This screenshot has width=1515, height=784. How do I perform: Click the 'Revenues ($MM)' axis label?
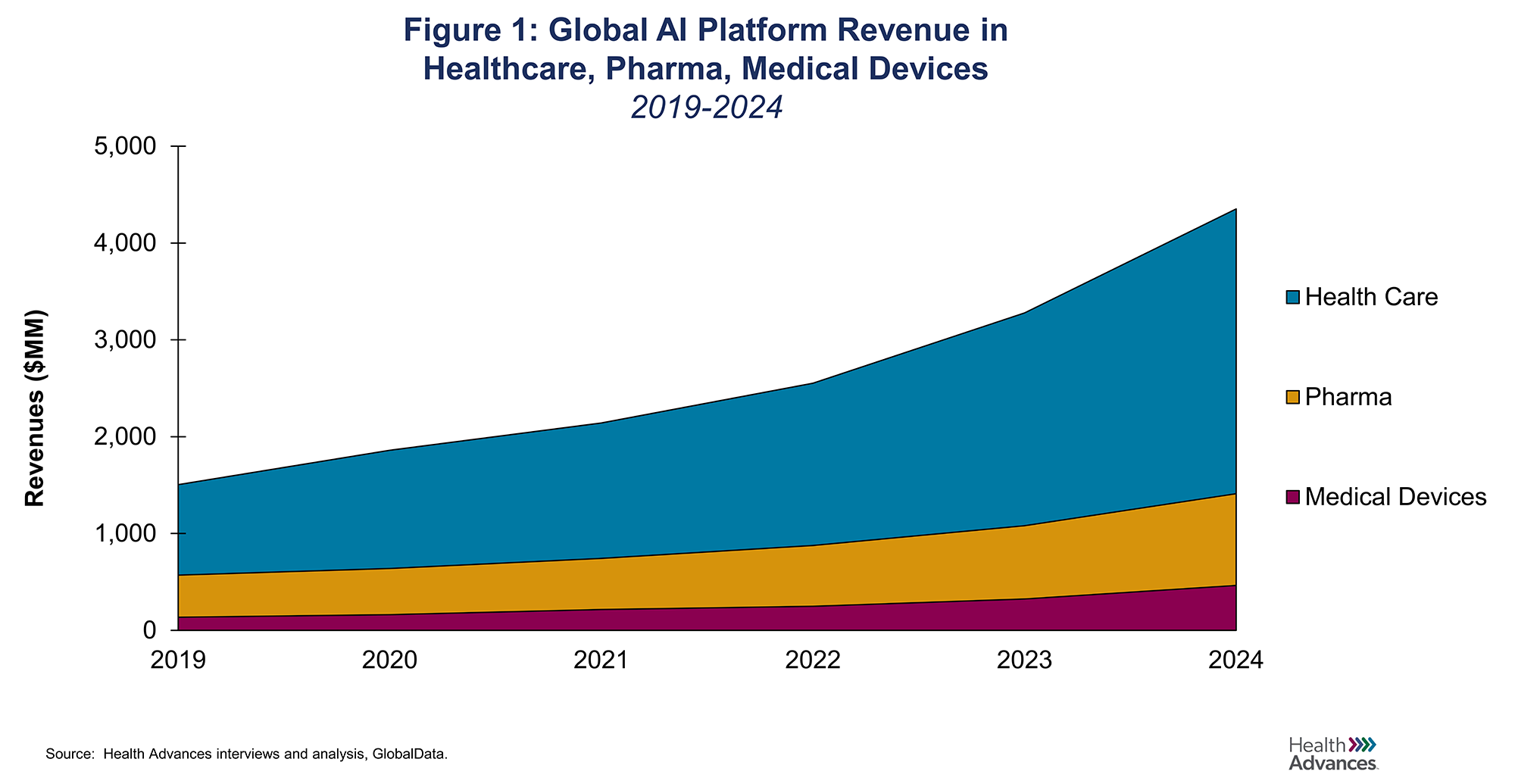point(36,408)
